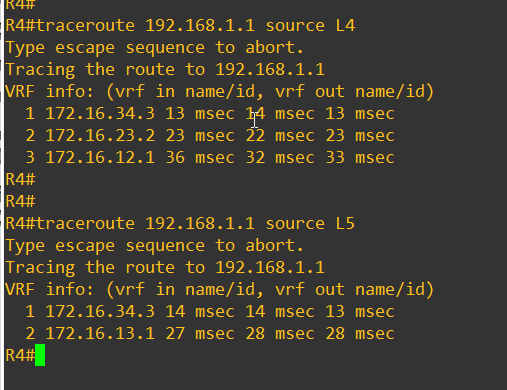This screenshot has height=390, width=507.
Task: Click hop 172.16.23.2 in the L4 traceroute
Action: 100,135
